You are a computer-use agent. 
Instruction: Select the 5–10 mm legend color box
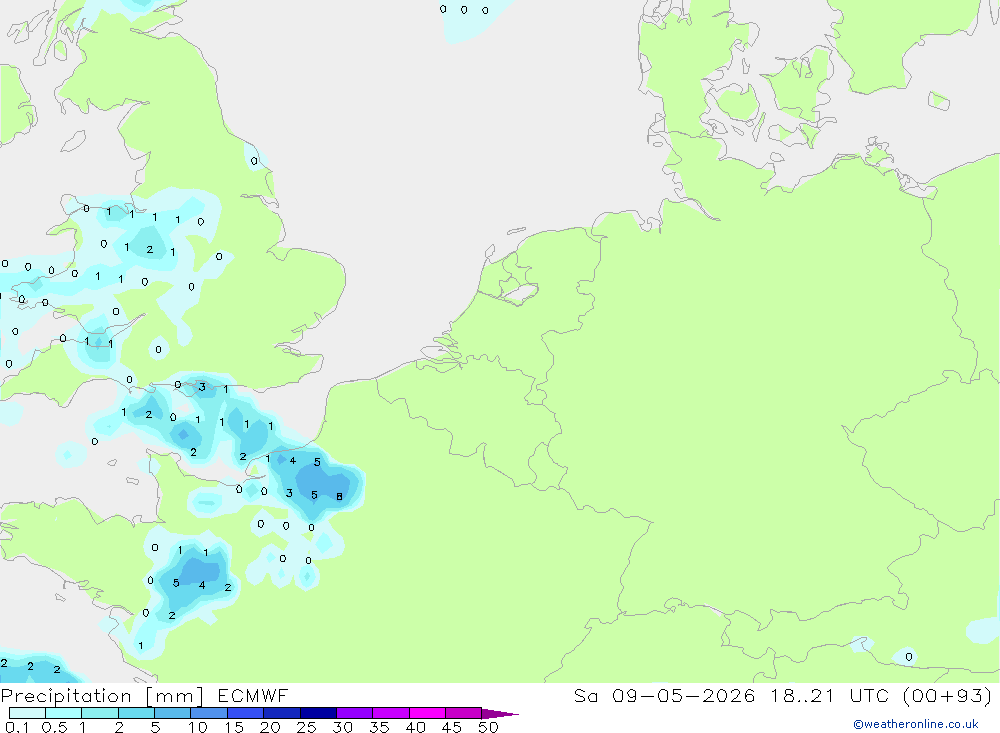point(173,713)
